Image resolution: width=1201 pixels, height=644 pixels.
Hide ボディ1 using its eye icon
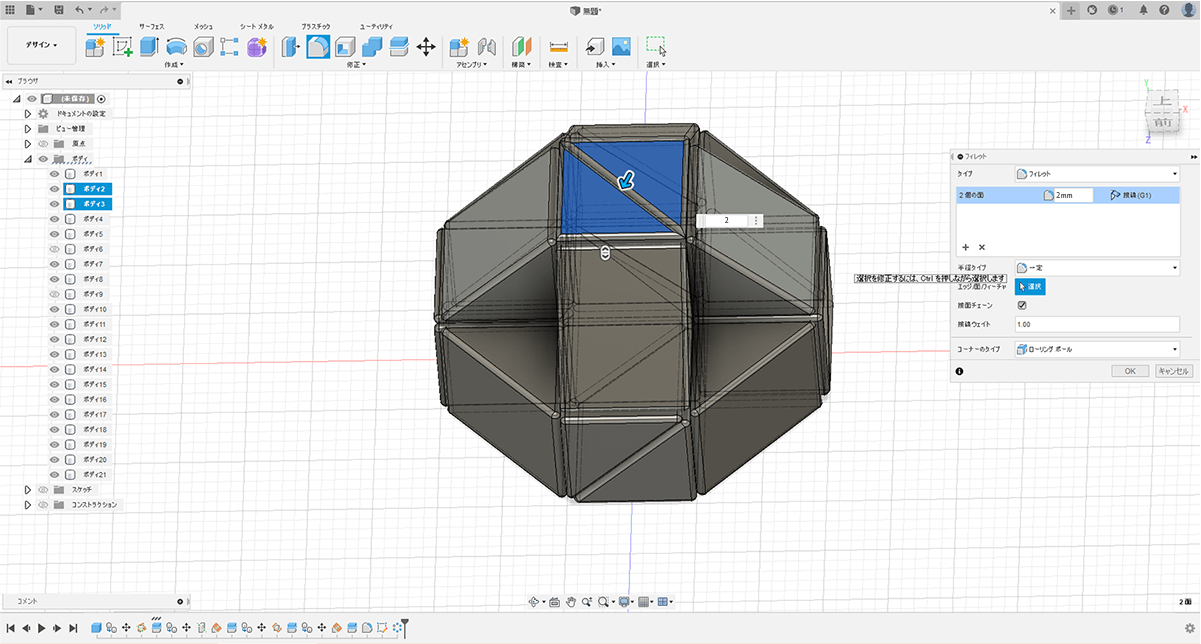click(x=55, y=174)
